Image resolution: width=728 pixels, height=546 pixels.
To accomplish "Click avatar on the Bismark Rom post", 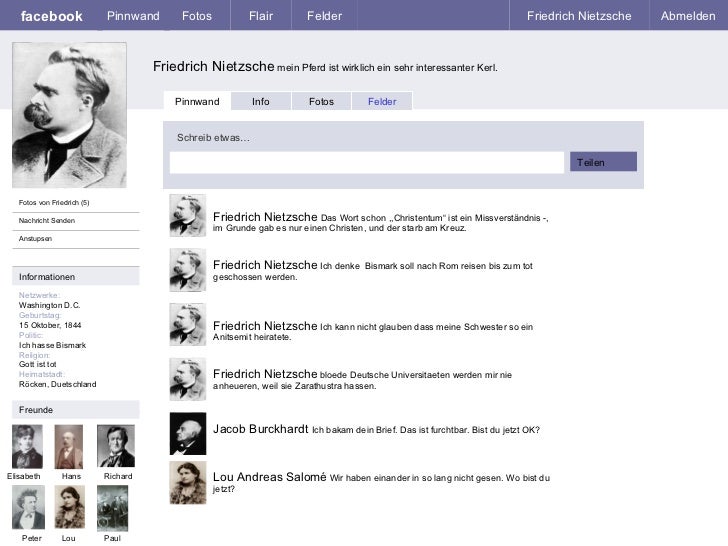I will (x=188, y=270).
